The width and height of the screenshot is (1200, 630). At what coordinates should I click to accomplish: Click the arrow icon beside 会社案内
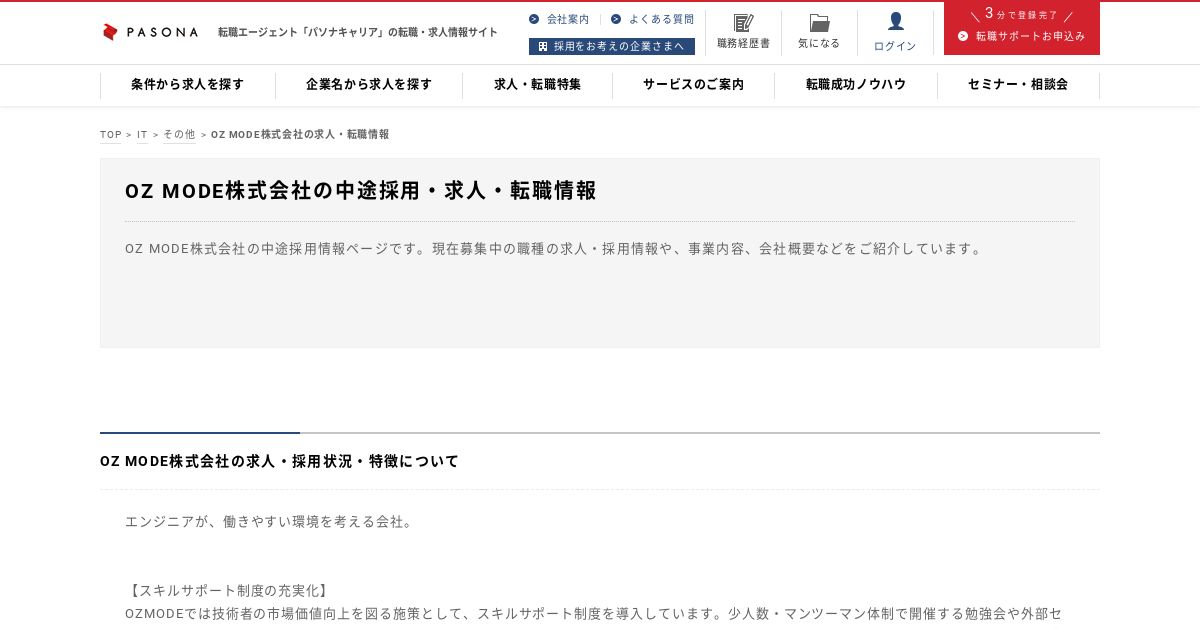534,19
